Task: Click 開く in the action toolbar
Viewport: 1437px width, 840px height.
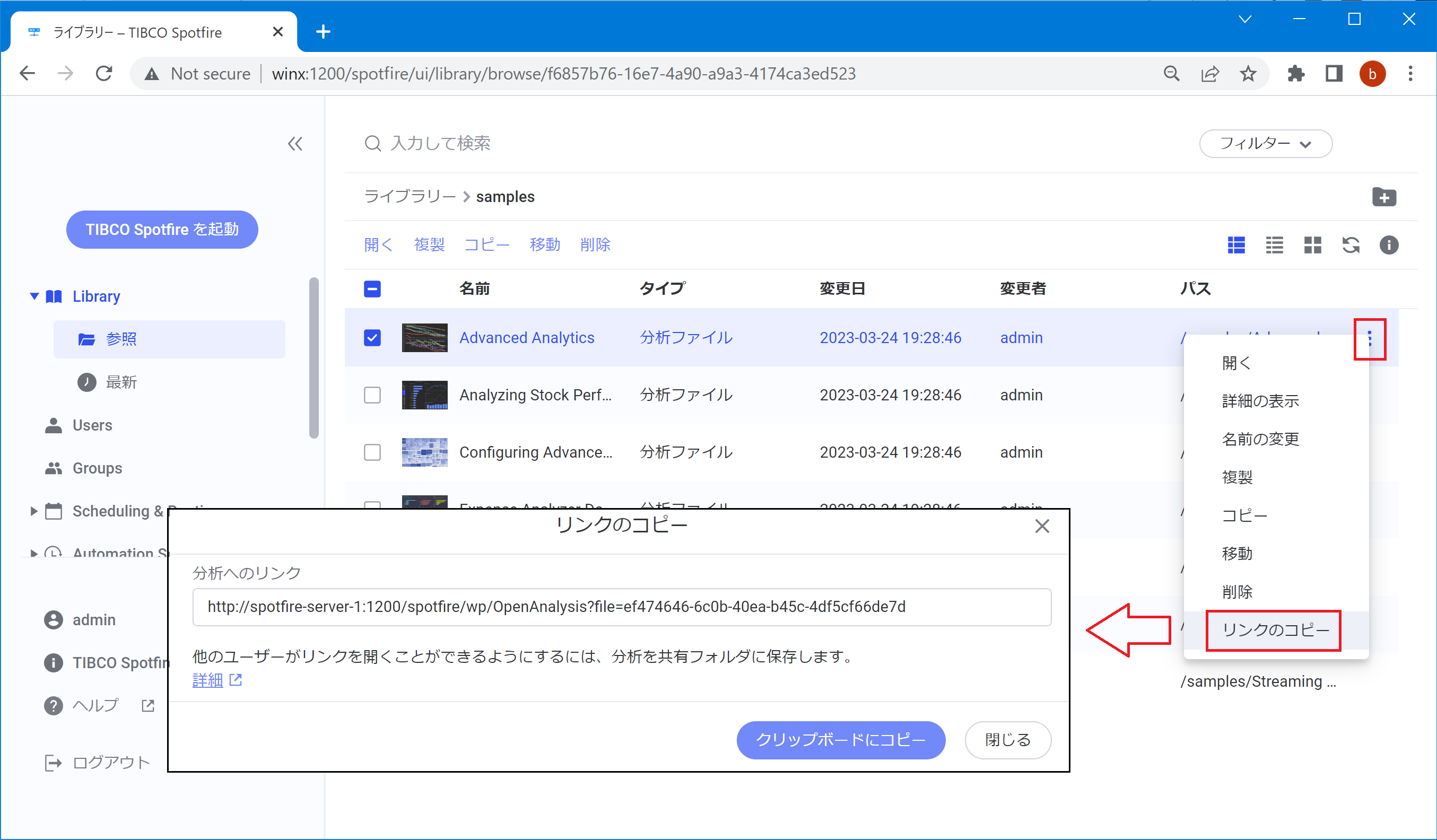Action: 378,244
